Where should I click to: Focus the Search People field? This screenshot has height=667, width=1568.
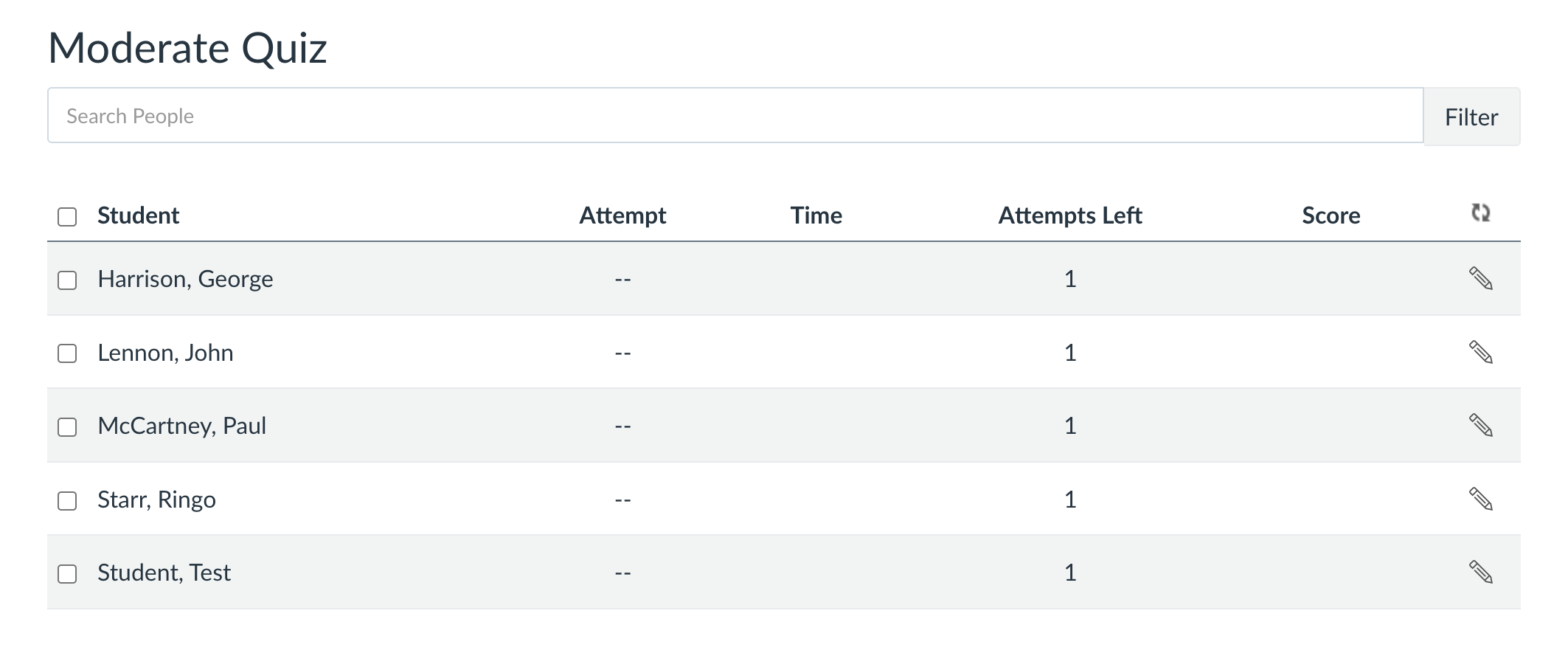(x=735, y=116)
